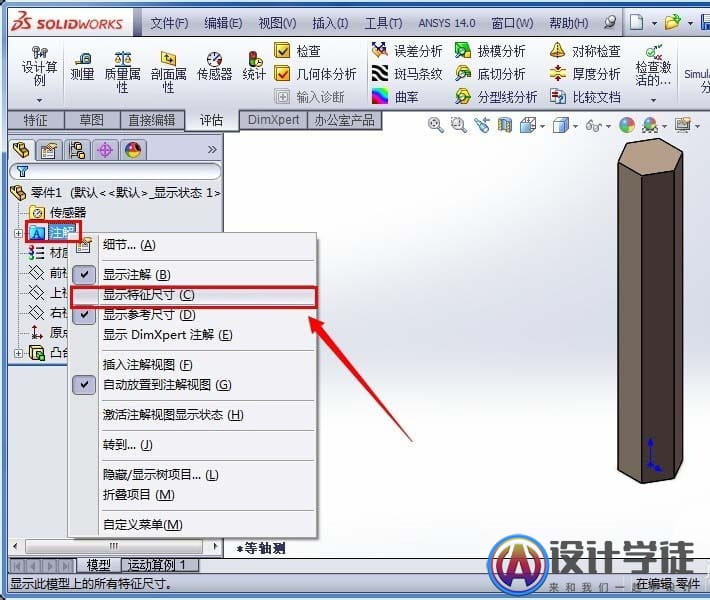Image resolution: width=710 pixels, height=600 pixels.
Task: Open Geometry Analysis (几何体分析)
Action: point(316,73)
